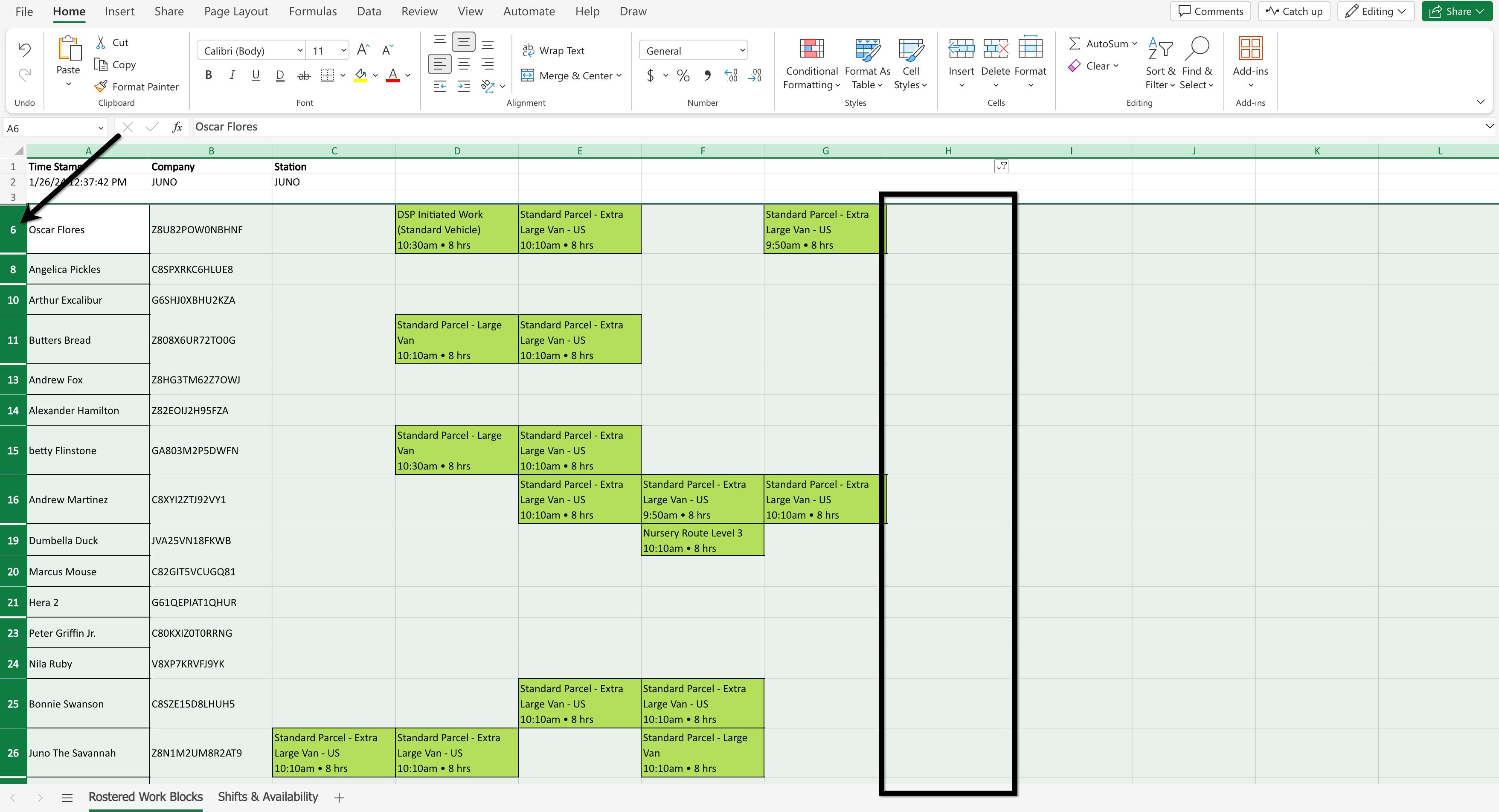1499x812 pixels.
Task: Click the Cut scissors icon
Action: pyautogui.click(x=101, y=43)
